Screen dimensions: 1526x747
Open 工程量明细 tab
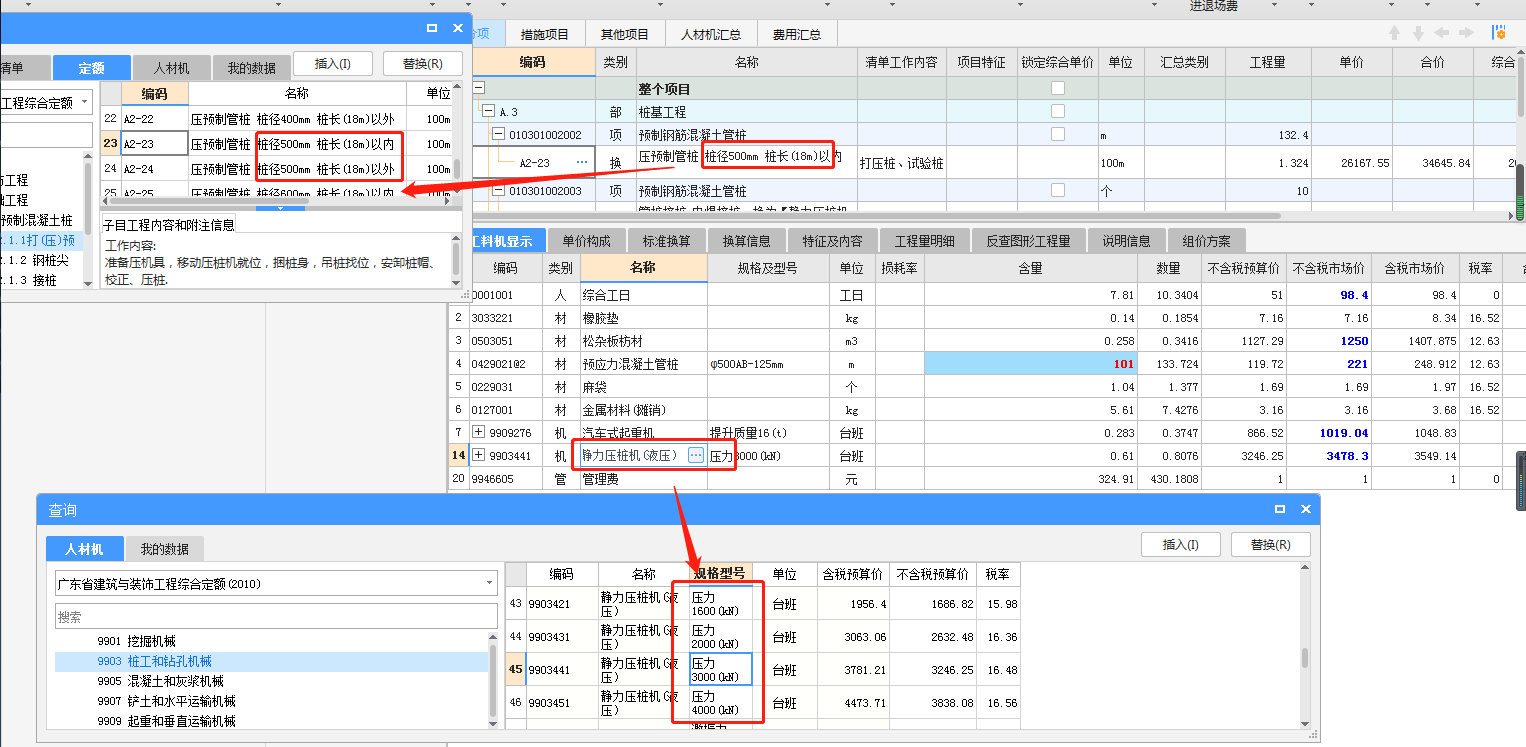[924, 241]
